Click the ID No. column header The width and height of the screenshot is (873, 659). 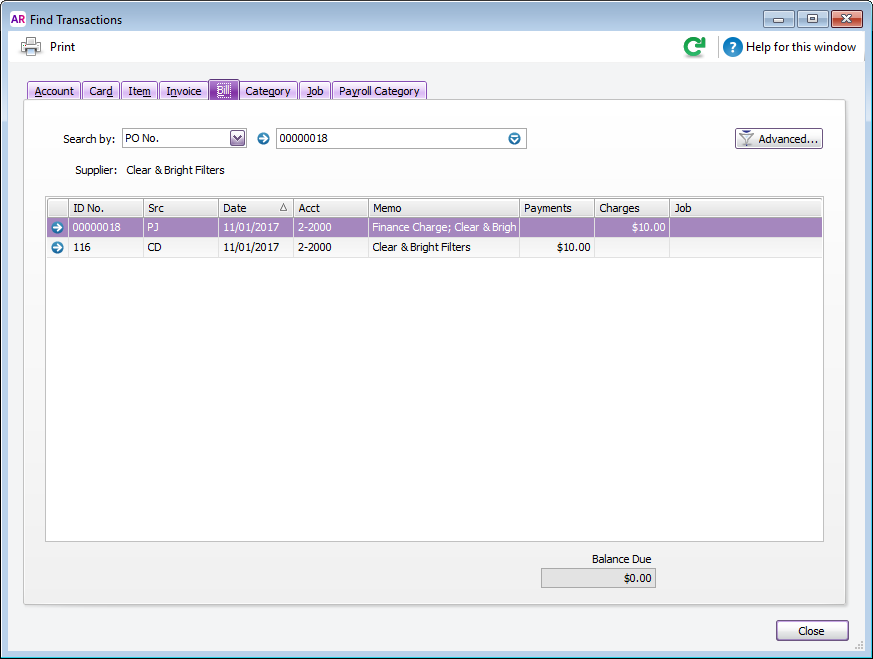pos(106,208)
